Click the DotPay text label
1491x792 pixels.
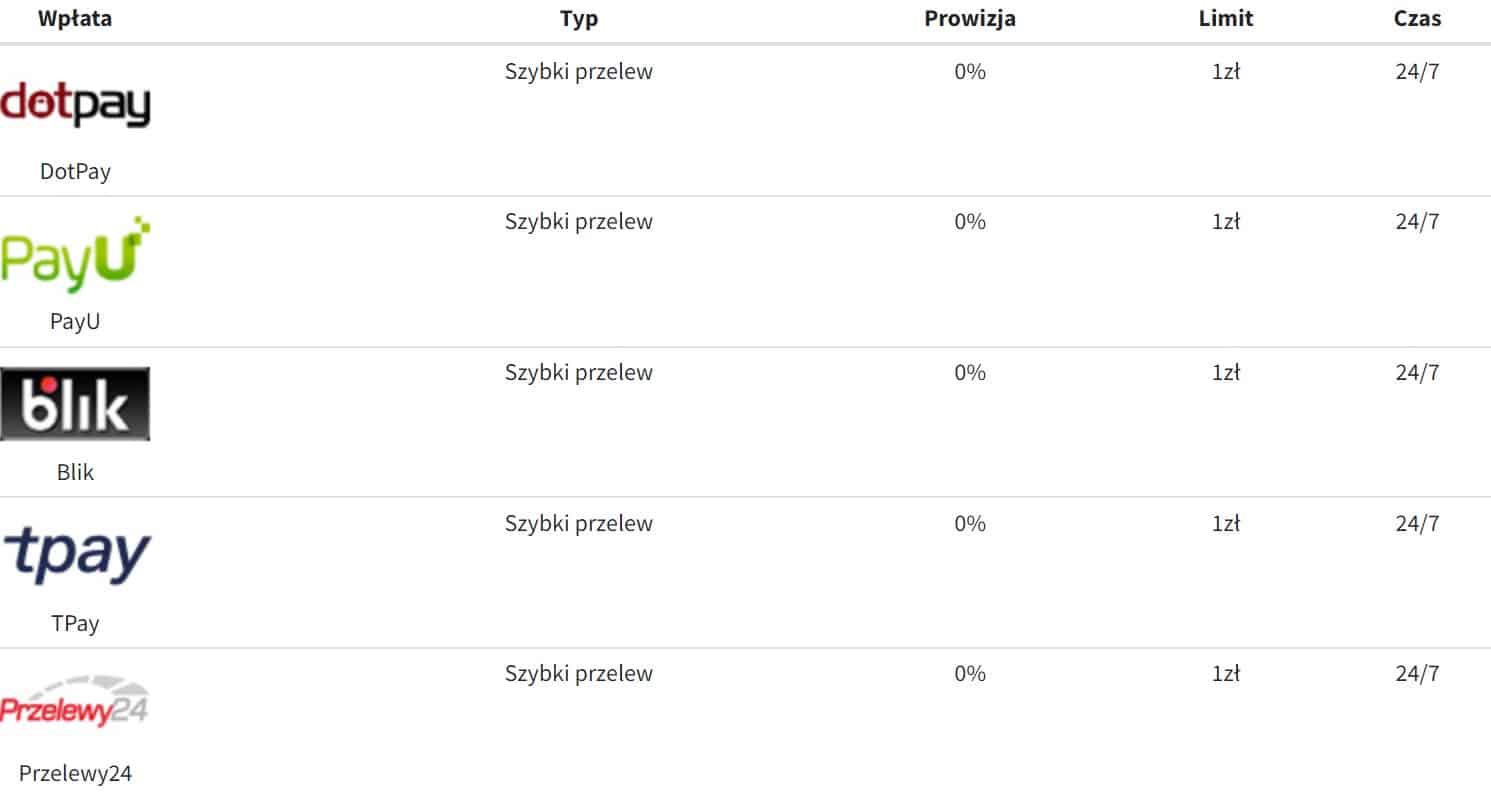(75, 171)
